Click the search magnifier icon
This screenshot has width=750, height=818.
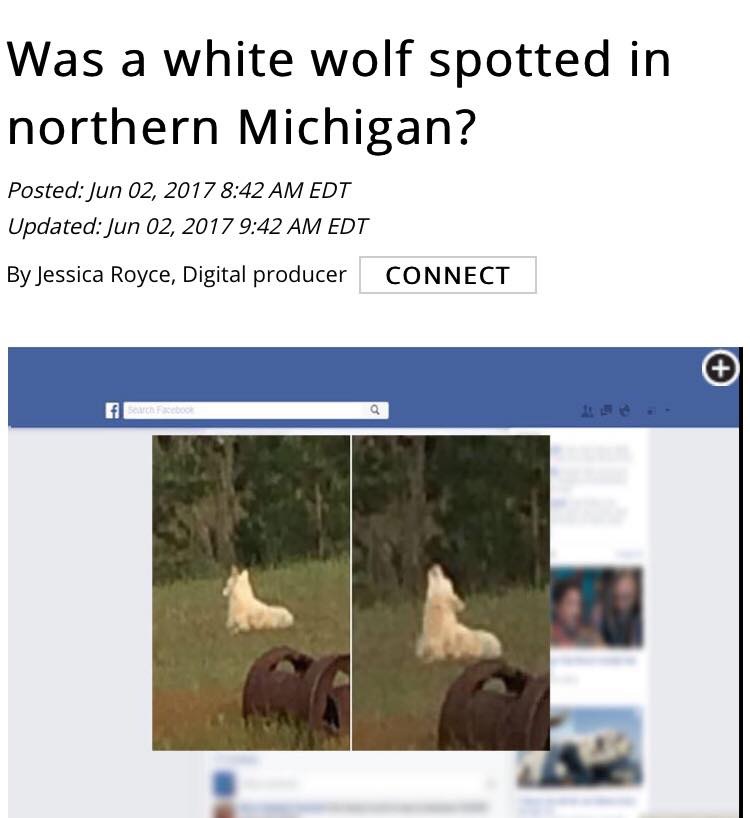(x=374, y=410)
